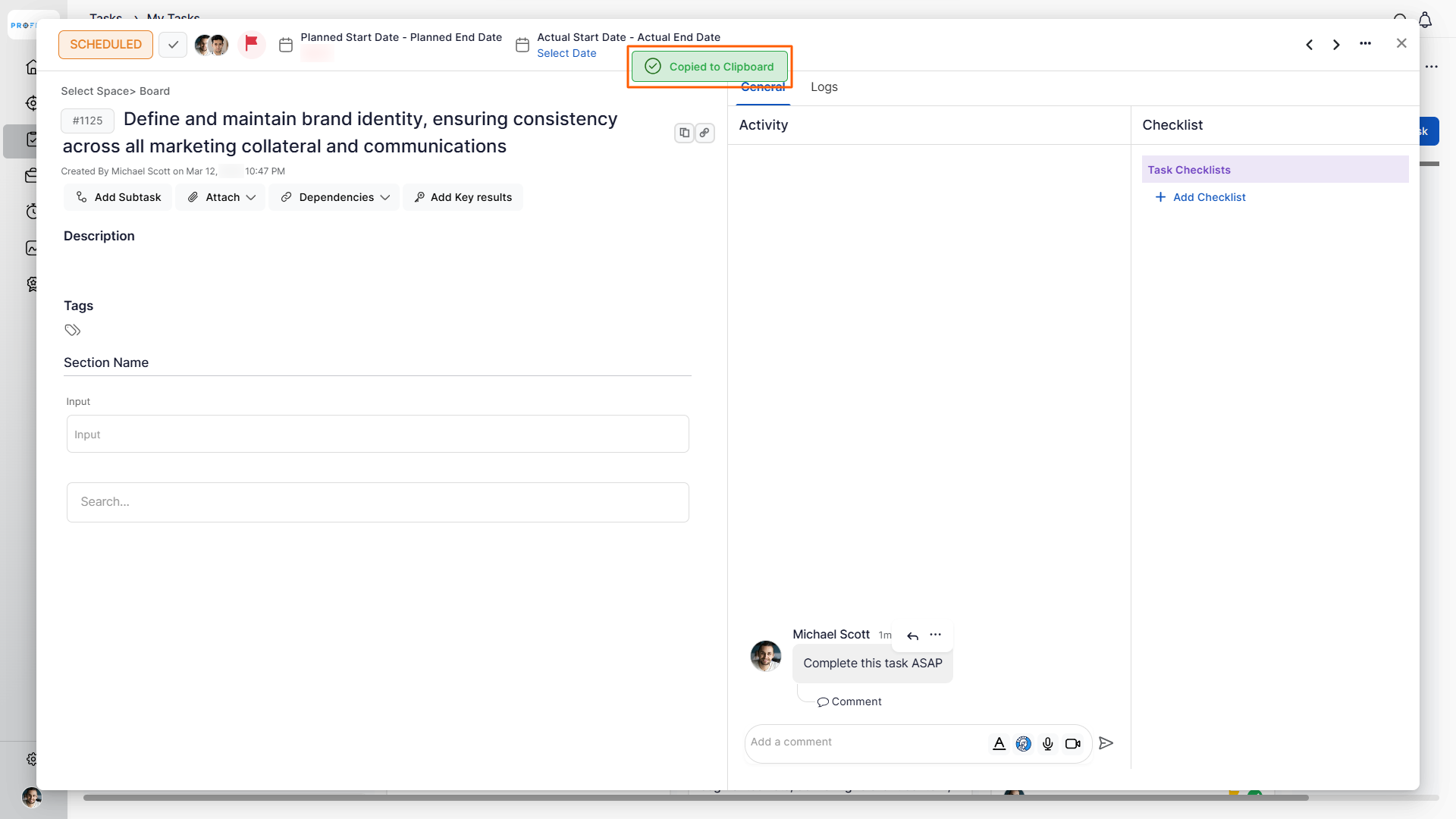
Task: Copy task title with the copy icon
Action: pos(684,133)
